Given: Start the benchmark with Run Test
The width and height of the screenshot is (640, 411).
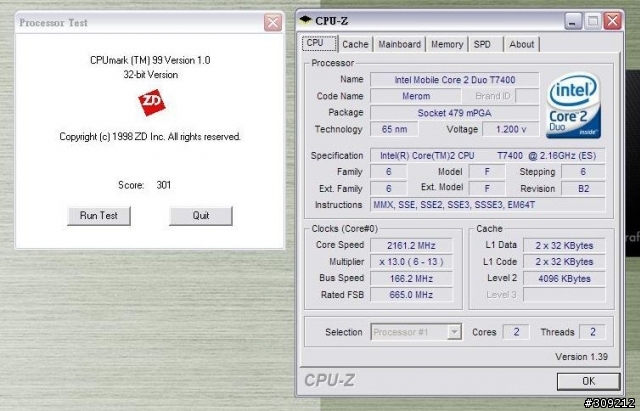Looking at the screenshot, I should (x=99, y=215).
